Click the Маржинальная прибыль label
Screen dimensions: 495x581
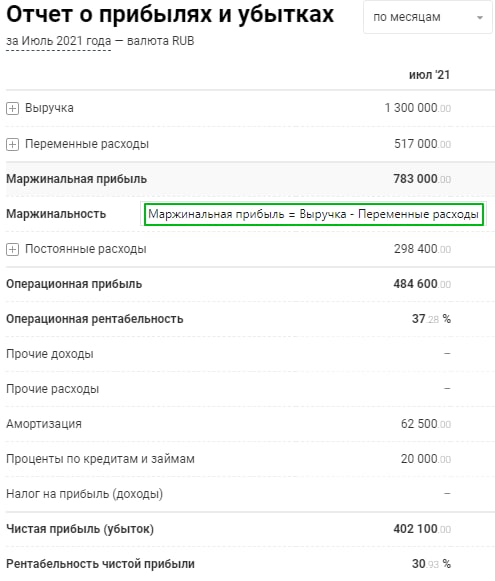tap(76, 179)
